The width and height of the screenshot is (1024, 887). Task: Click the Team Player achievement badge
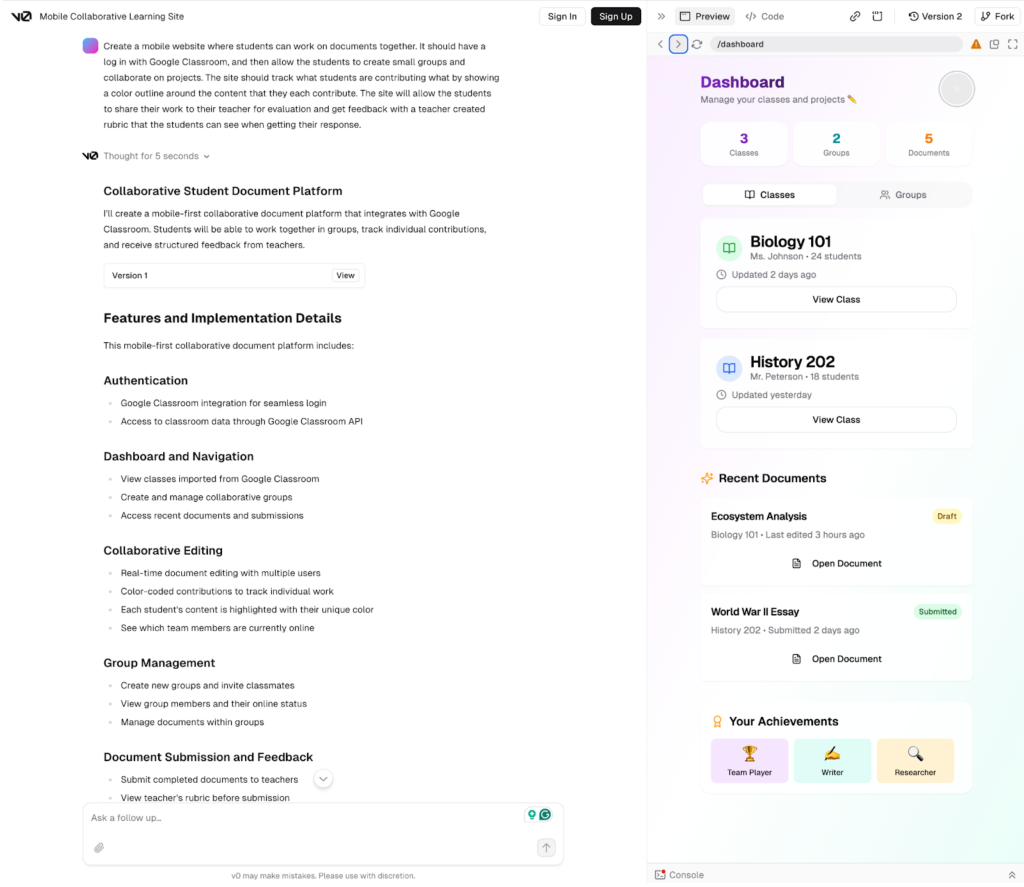pos(749,761)
